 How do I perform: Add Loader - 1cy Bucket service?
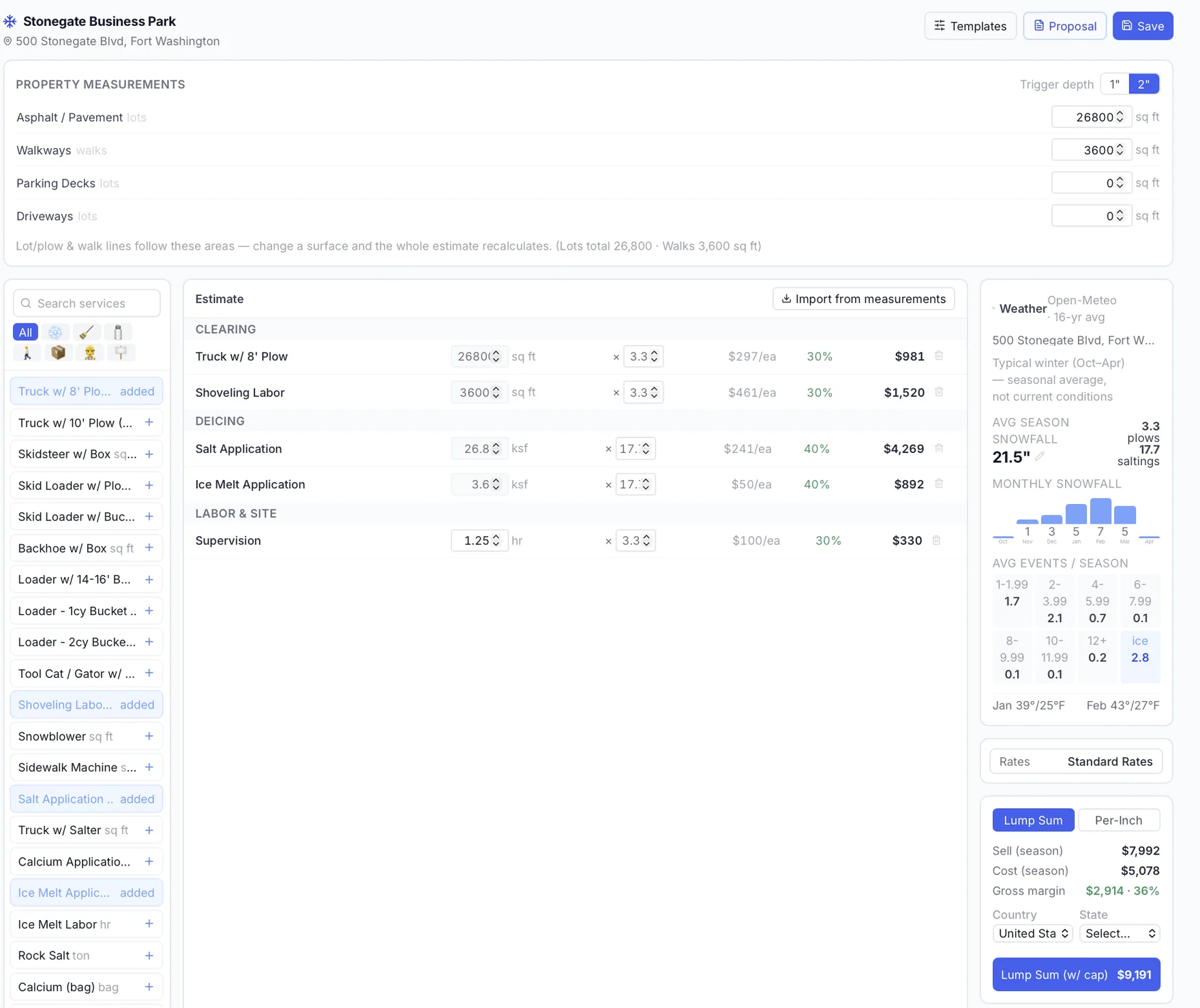[149, 611]
